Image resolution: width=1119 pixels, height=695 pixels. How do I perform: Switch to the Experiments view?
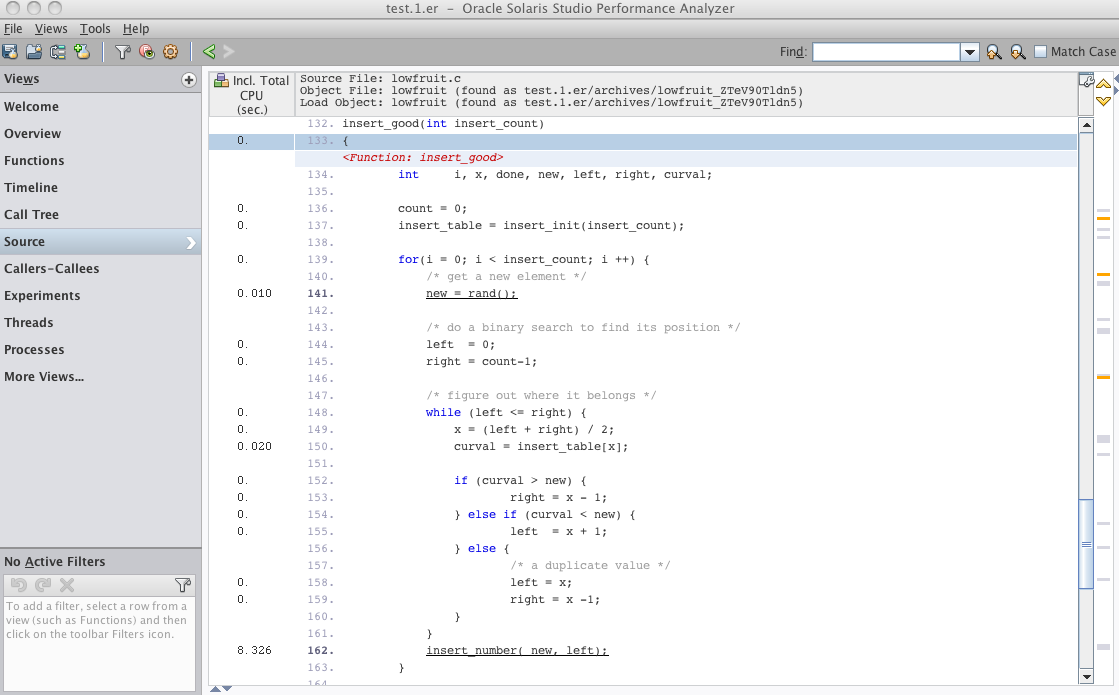(x=100, y=296)
